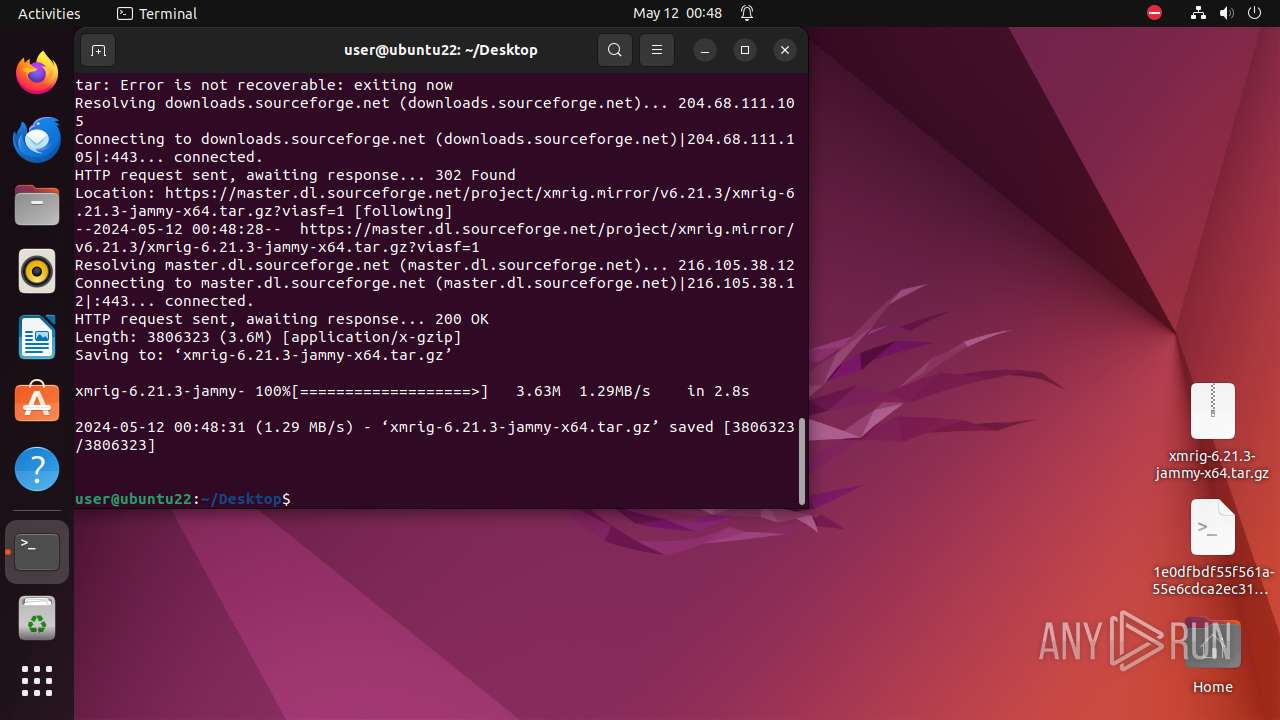
Task: Launch Thunderbird Mail from the dock
Action: [37, 139]
